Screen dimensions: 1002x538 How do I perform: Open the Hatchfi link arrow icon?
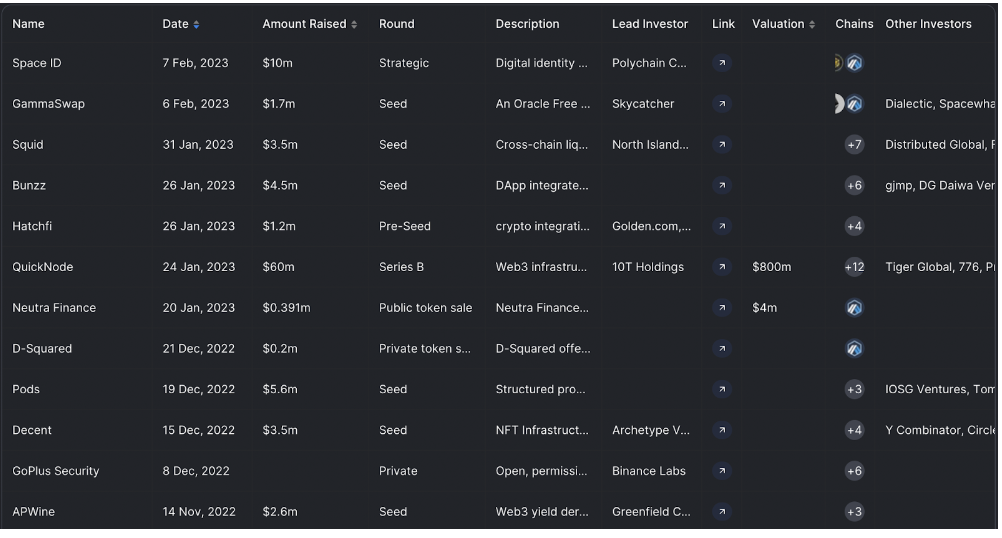pyautogui.click(x=721, y=226)
